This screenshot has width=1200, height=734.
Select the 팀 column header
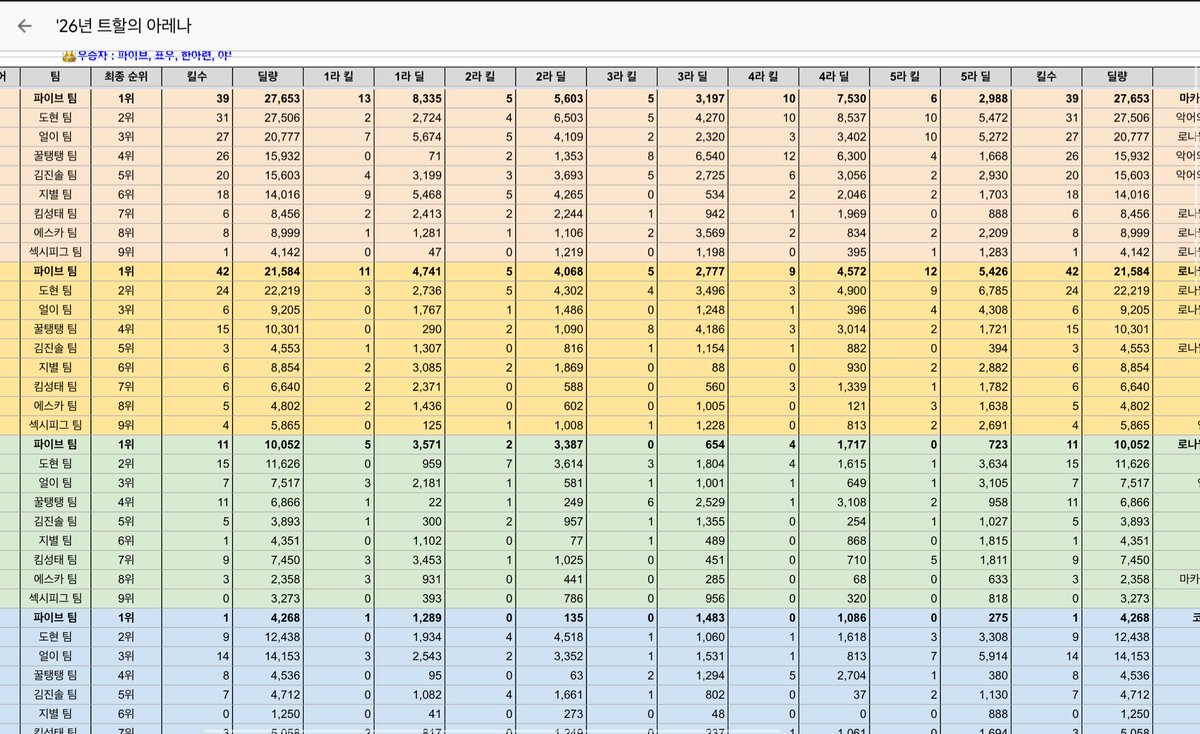point(55,76)
